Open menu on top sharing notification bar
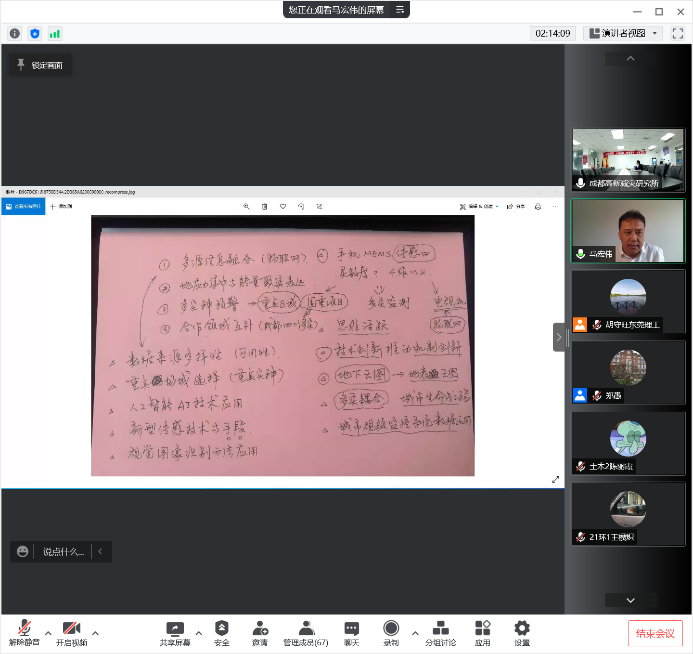The height and width of the screenshot is (654, 693). click(400, 10)
